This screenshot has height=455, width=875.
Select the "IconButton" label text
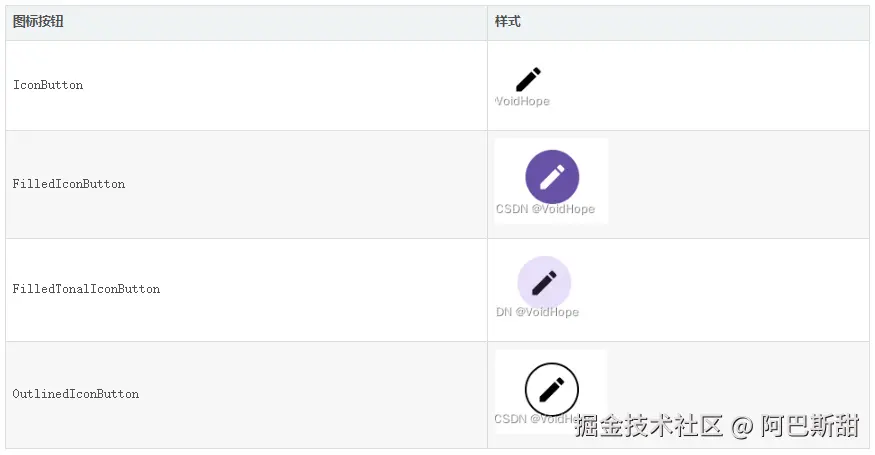pyautogui.click(x=48, y=86)
